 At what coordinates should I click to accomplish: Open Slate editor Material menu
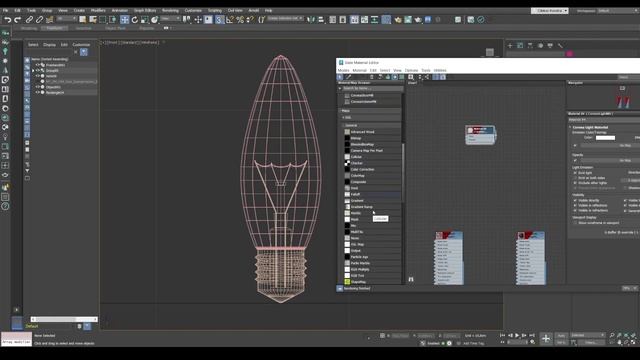click(x=360, y=70)
